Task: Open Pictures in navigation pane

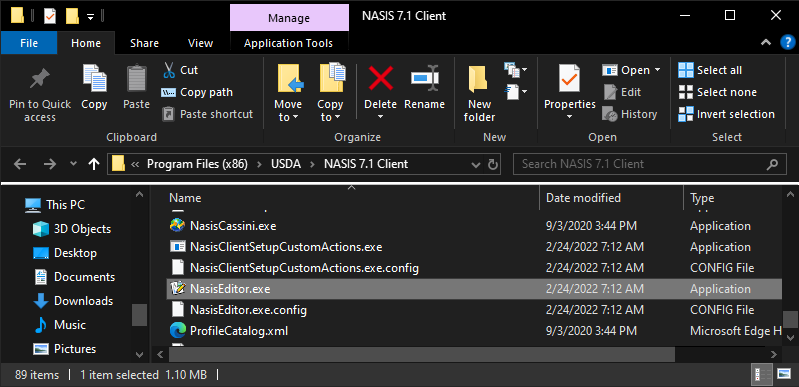Action: tap(64, 349)
